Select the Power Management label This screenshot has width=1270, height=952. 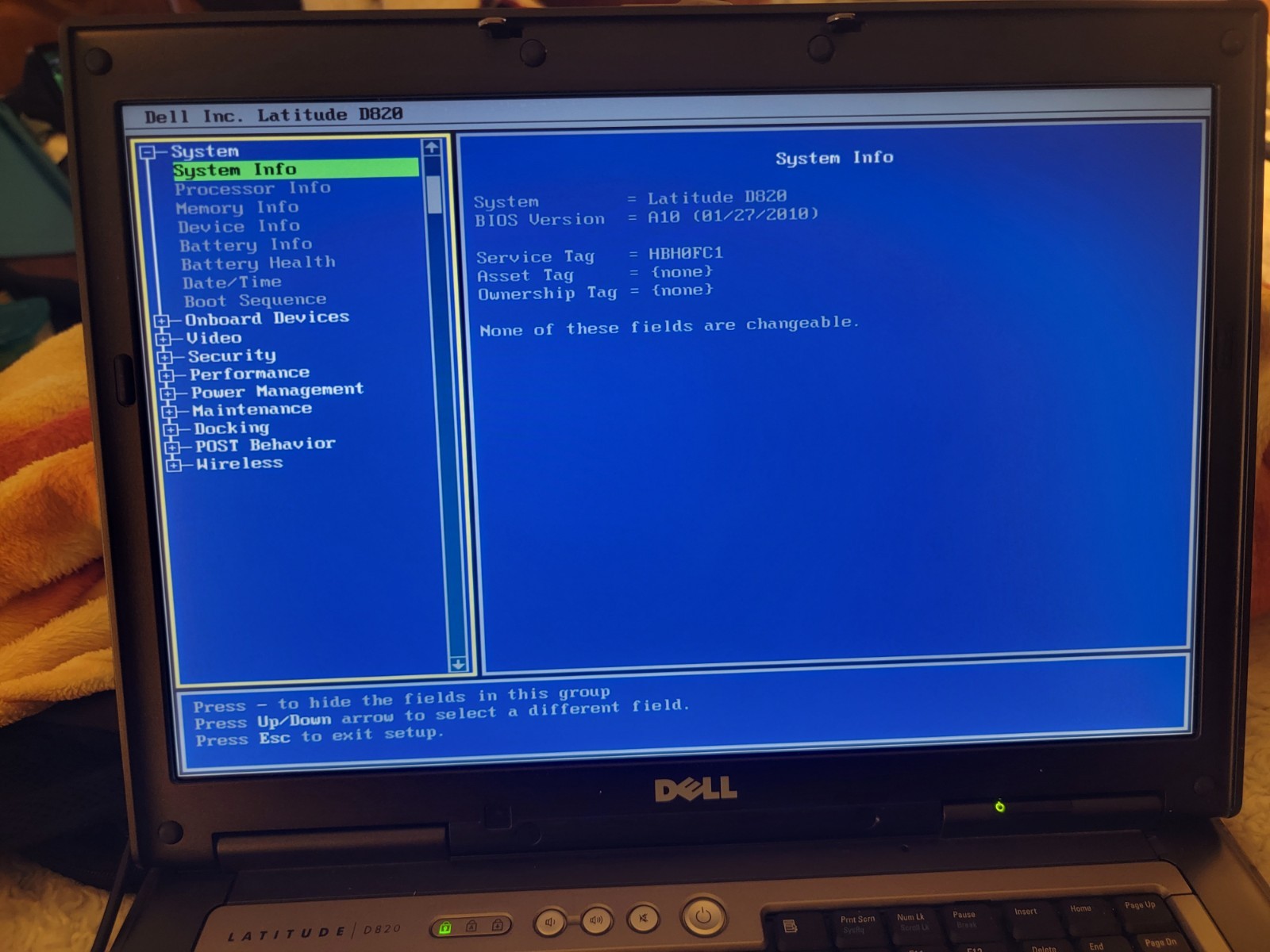click(x=277, y=391)
